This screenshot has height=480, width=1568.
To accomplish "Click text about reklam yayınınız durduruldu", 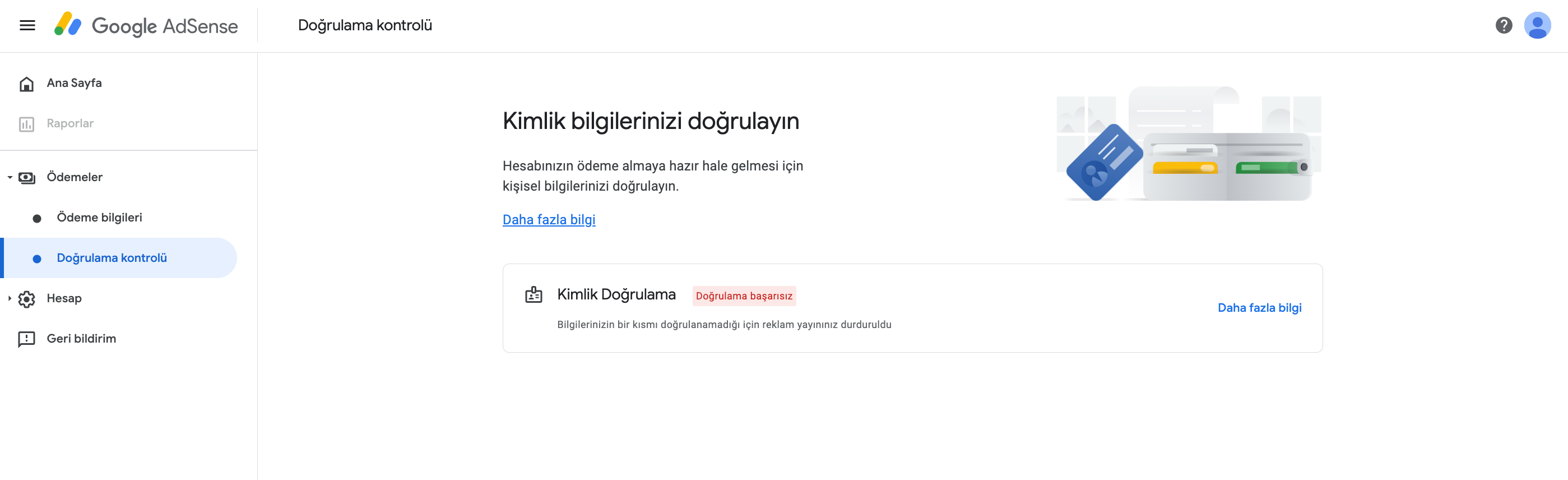I will coord(723,325).
